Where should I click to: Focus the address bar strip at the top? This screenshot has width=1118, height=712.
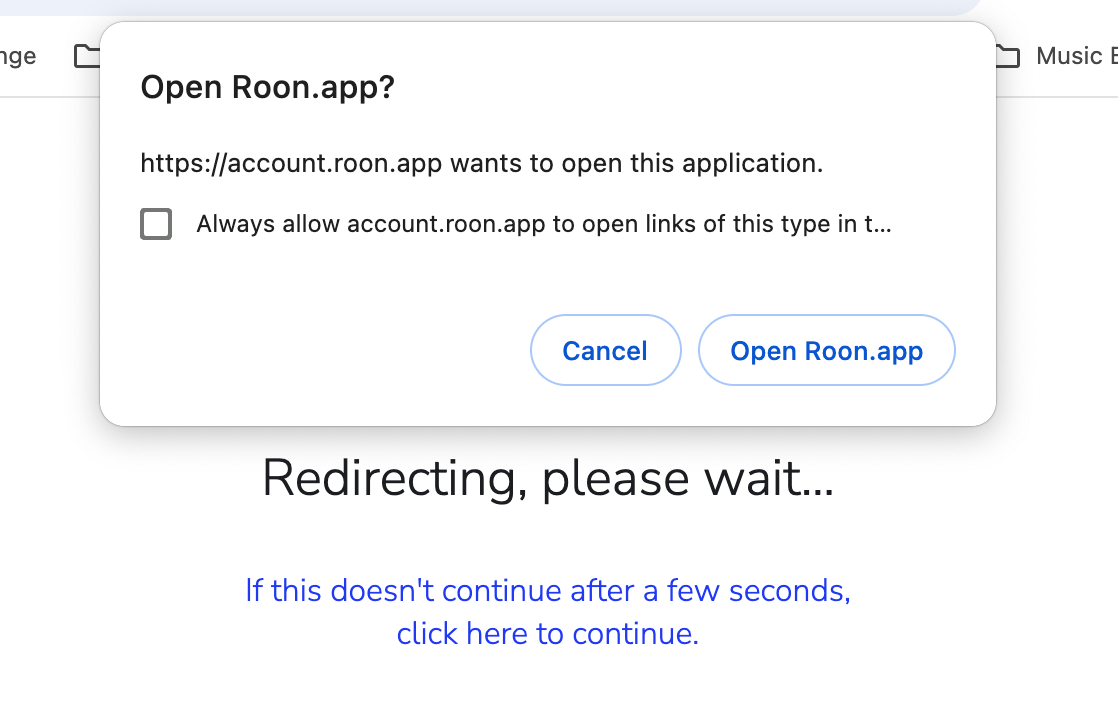tap(492, 7)
